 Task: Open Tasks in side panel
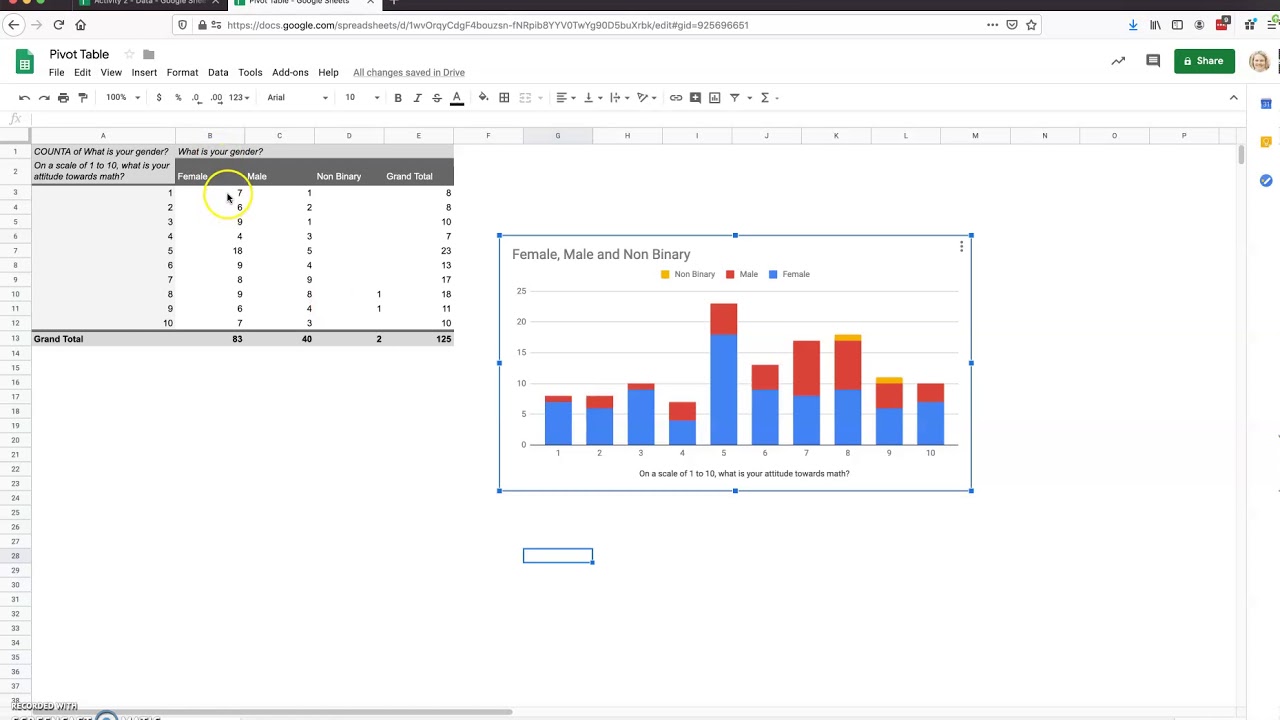[1266, 180]
